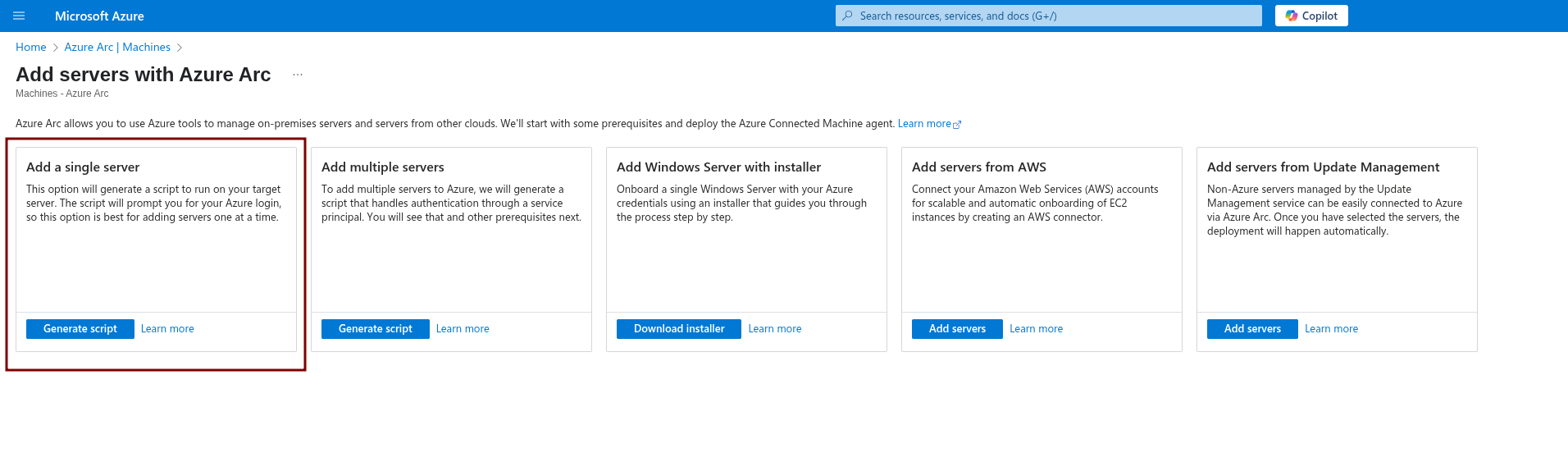Screen dimensions: 1568x462
Task: Open the hamburger portal menu
Action: click(19, 16)
